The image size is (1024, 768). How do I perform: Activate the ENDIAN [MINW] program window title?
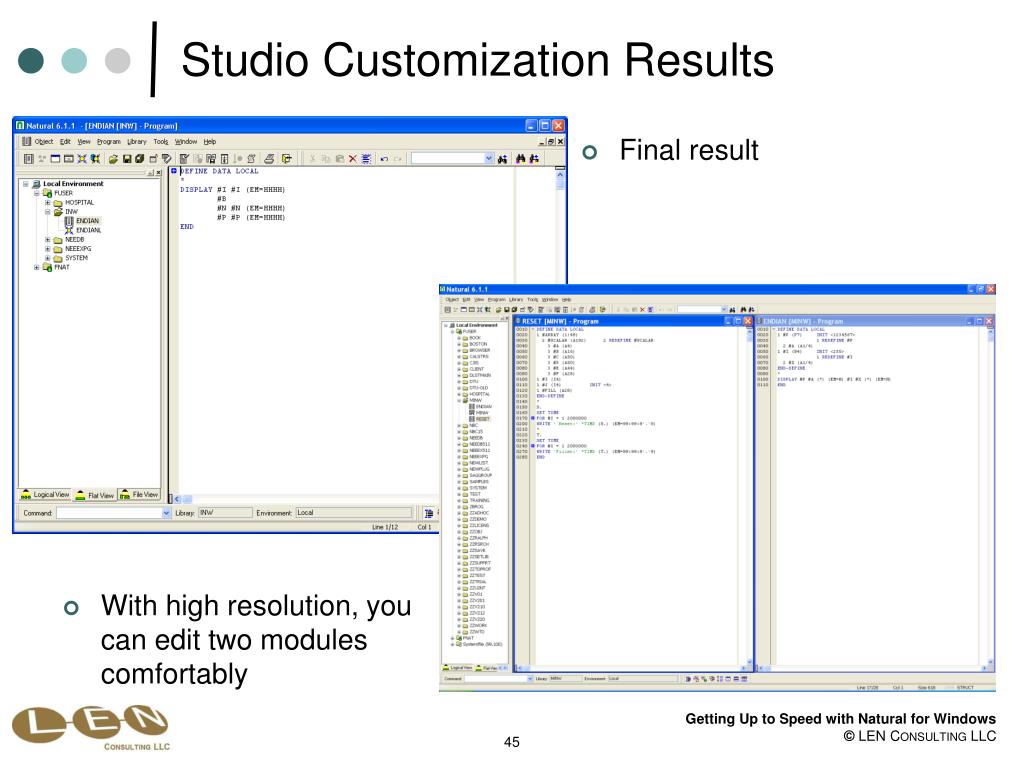pyautogui.click(x=803, y=321)
